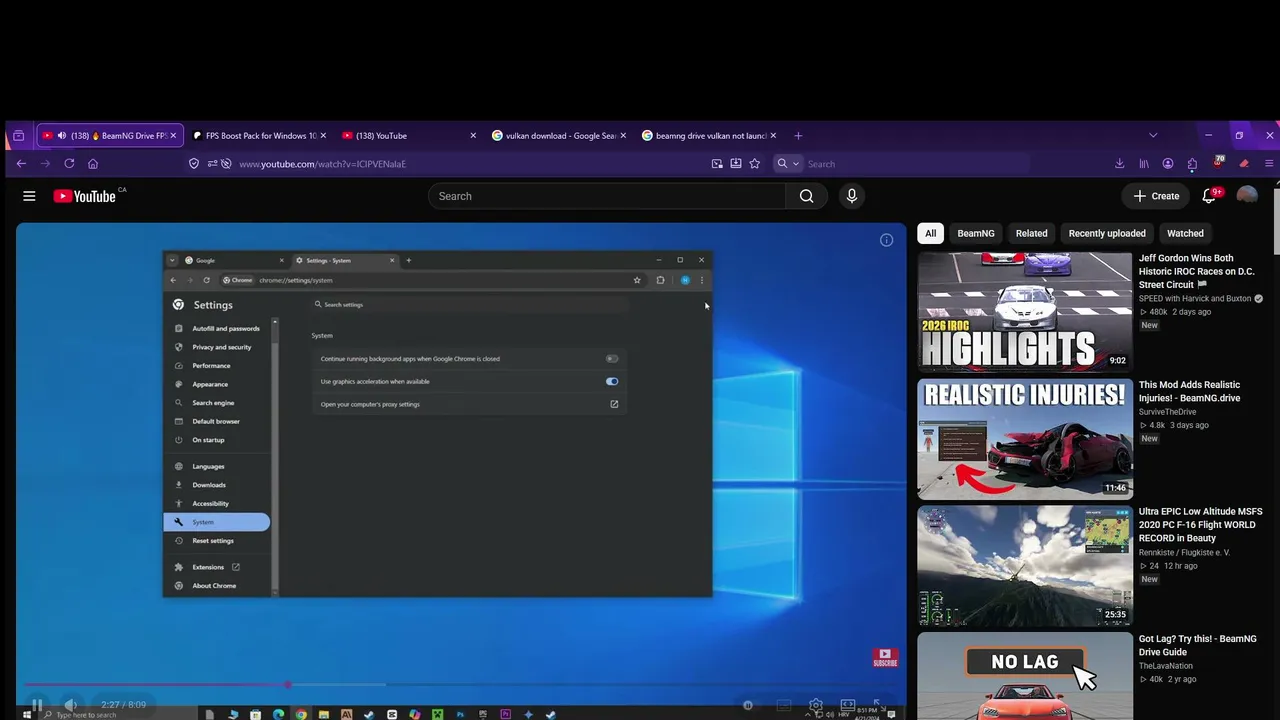The width and height of the screenshot is (1280, 720).
Task: Open YouTube notifications bell
Action: pyautogui.click(x=1209, y=196)
